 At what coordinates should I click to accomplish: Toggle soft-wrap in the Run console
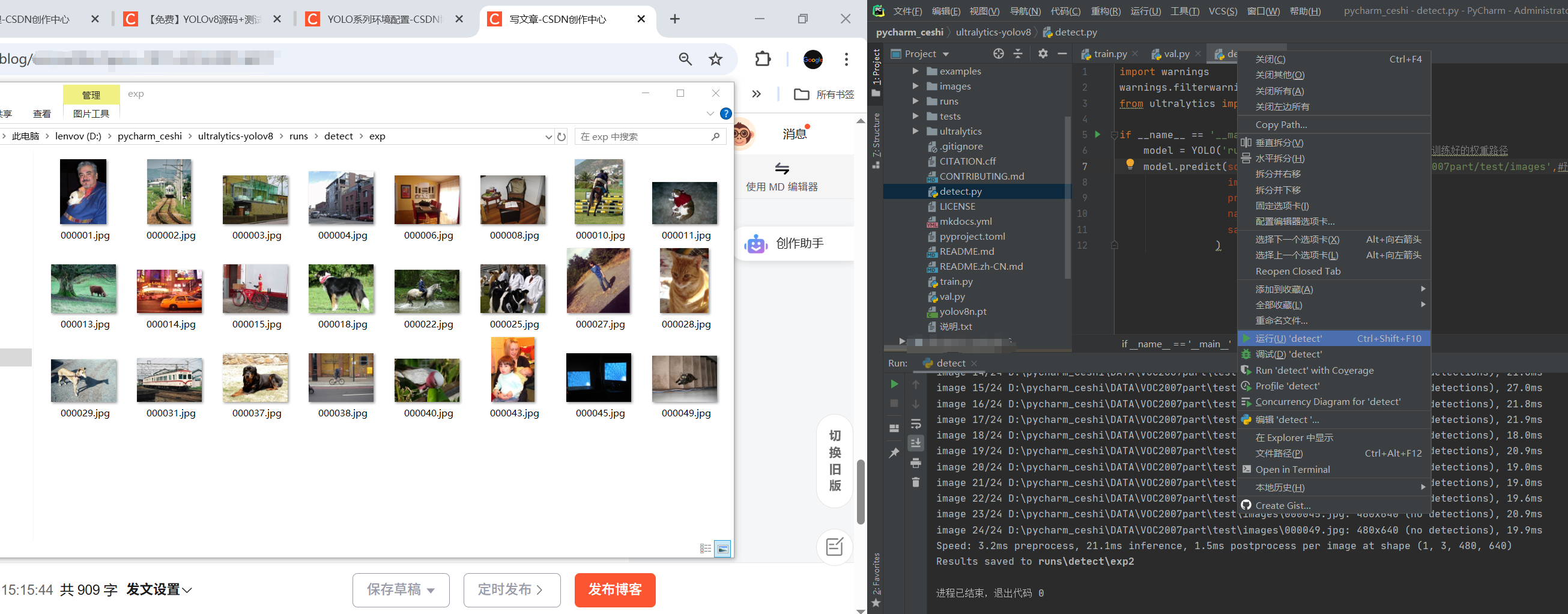915,425
